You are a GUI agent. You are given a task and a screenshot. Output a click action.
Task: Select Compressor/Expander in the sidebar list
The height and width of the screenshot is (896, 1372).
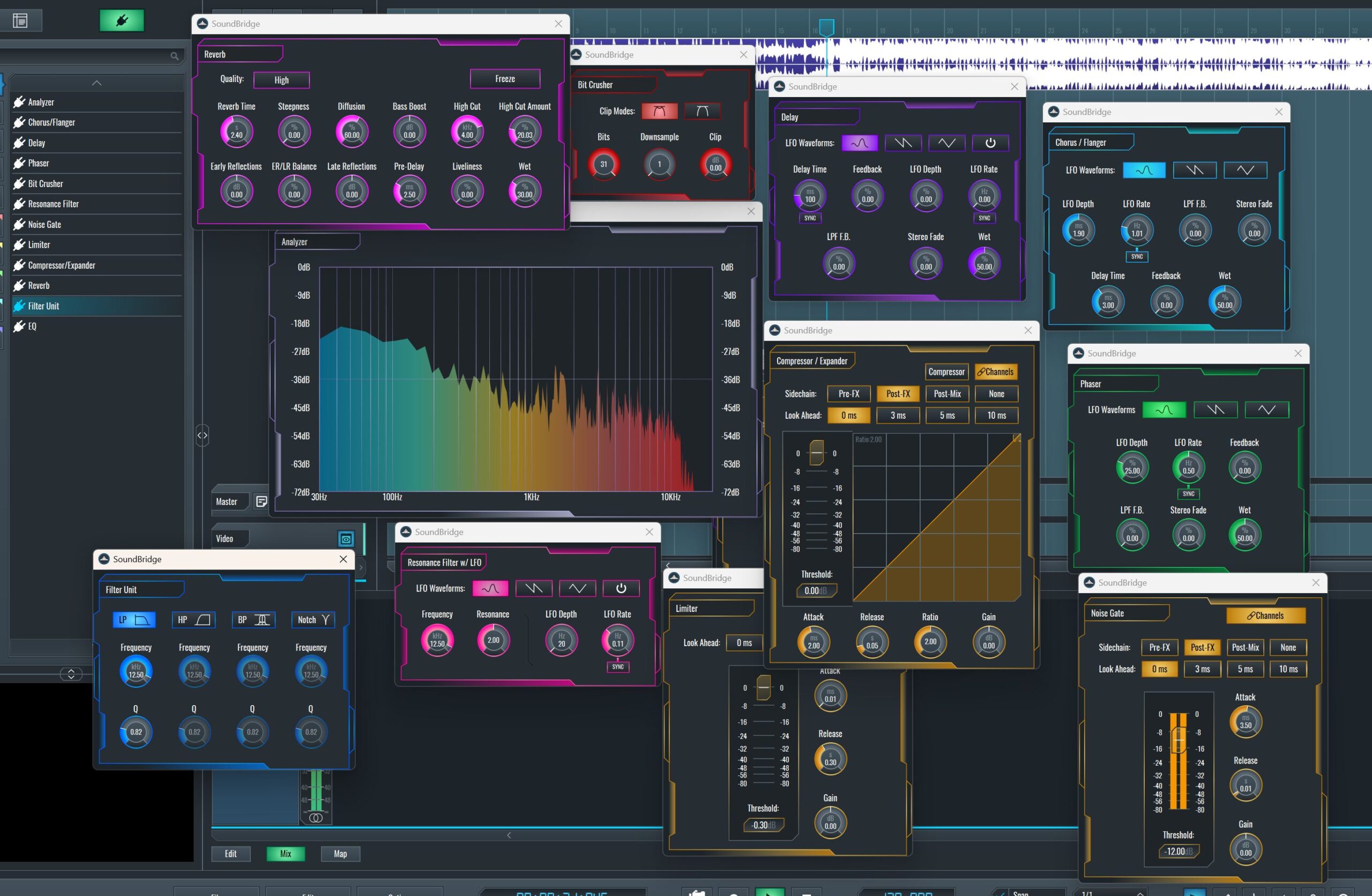tap(97, 265)
